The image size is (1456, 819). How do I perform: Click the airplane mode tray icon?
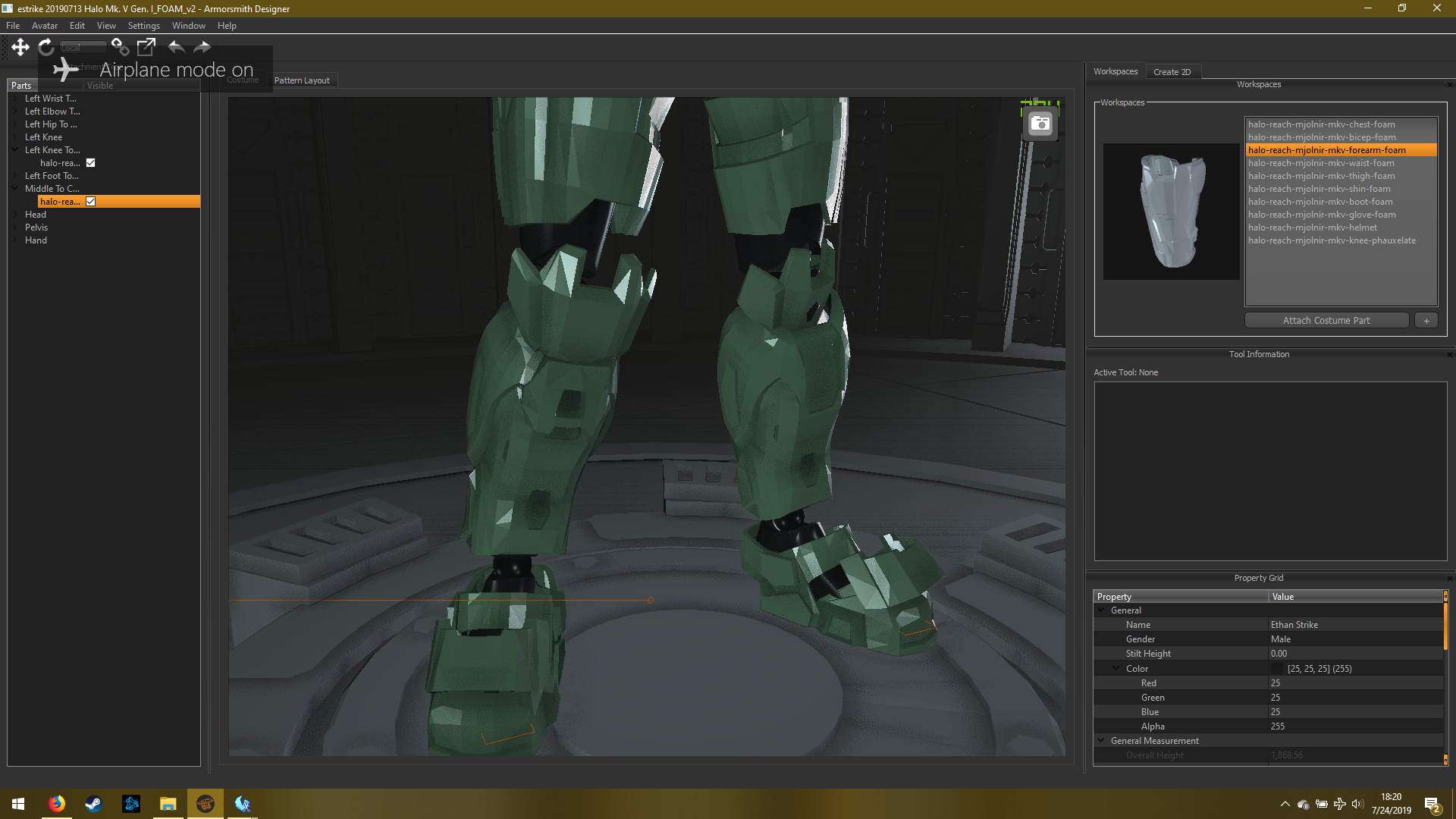pos(1339,804)
